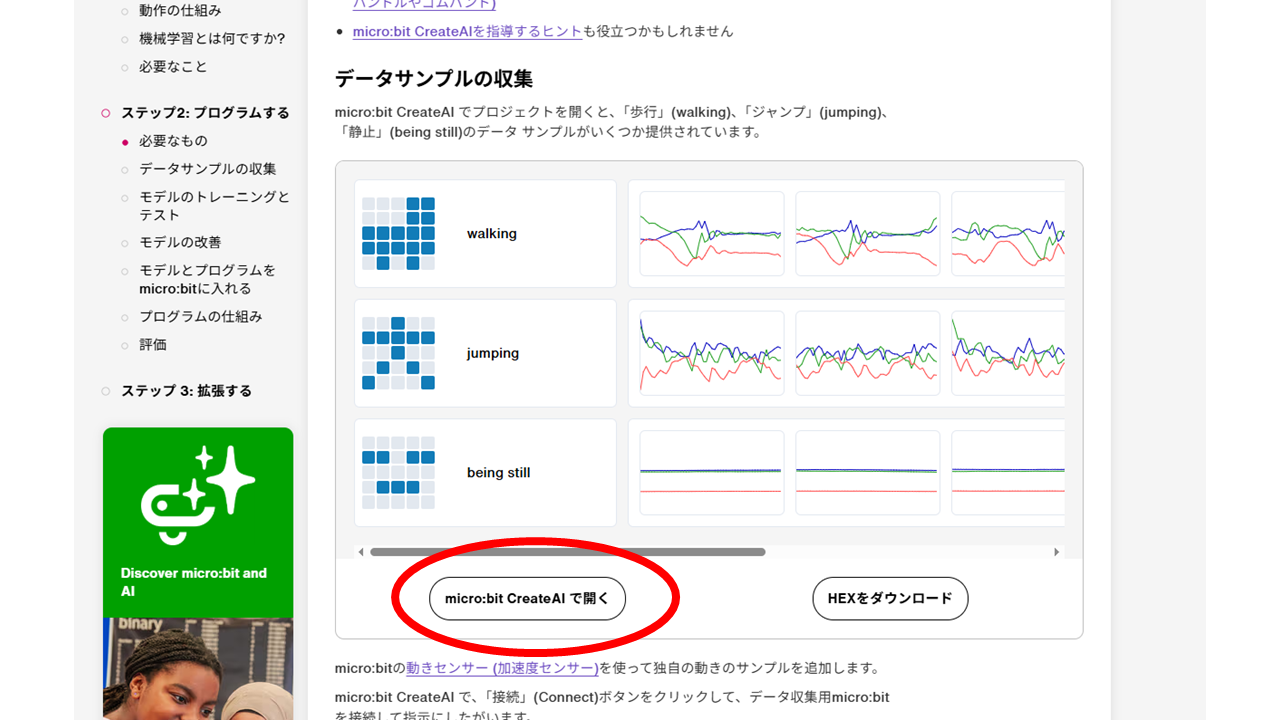Go to プログラムの仕組み in the sidebar
This screenshot has width=1280, height=720.
pos(200,316)
